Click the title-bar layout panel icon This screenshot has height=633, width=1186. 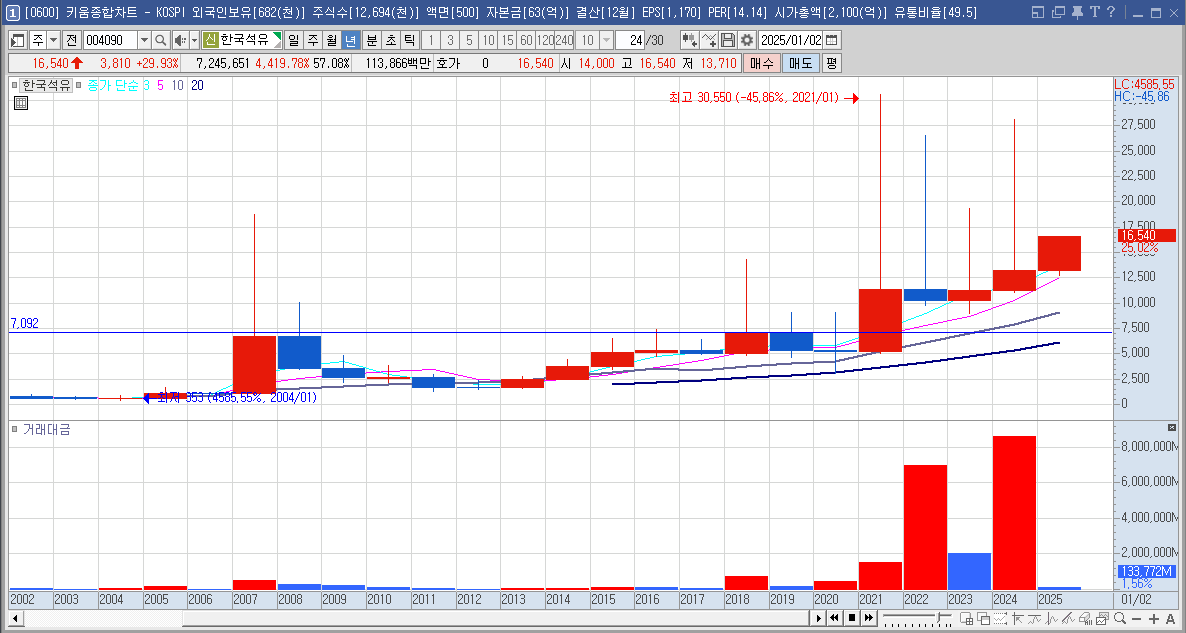[x=1038, y=12]
